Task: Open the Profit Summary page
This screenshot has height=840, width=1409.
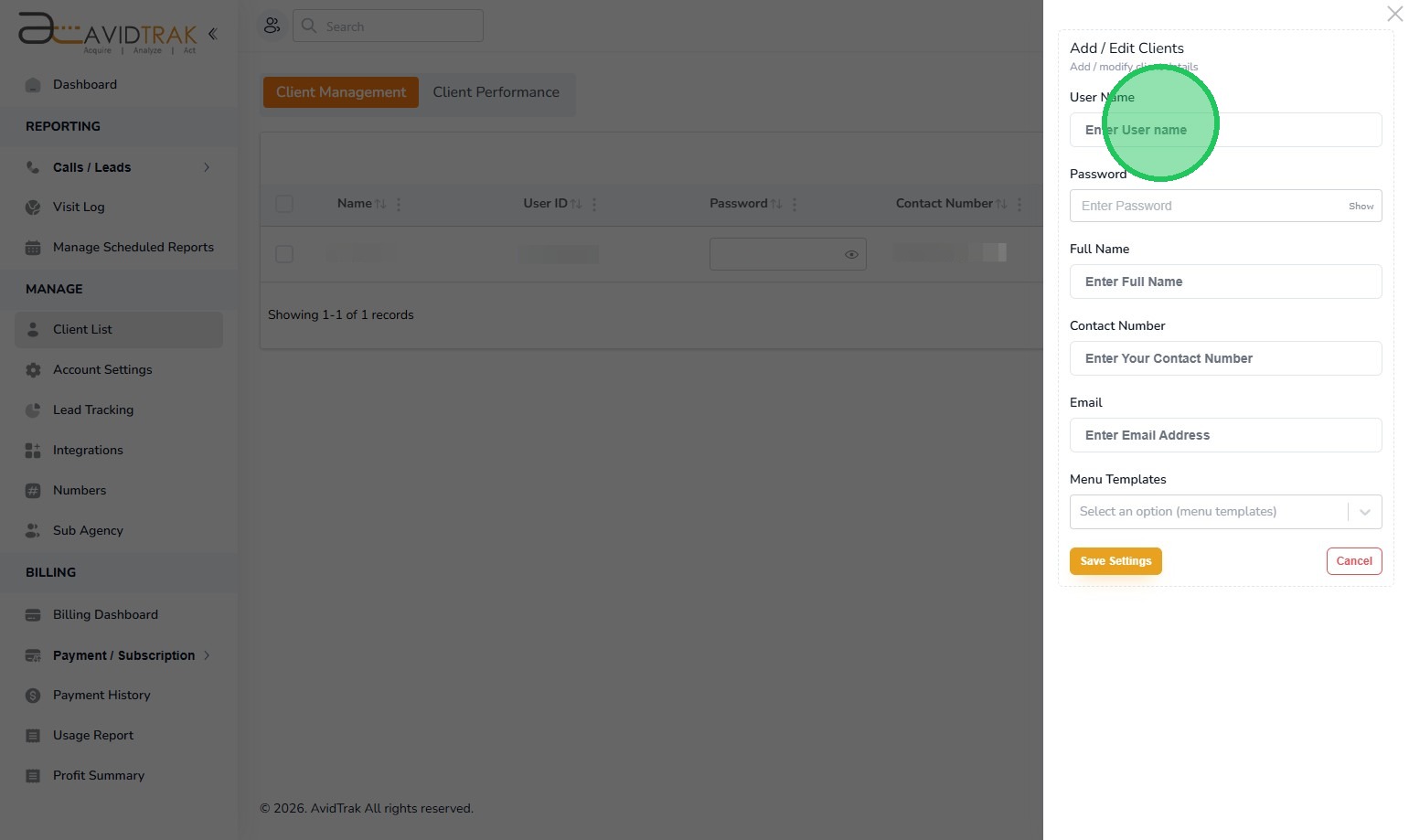Action: [x=99, y=776]
